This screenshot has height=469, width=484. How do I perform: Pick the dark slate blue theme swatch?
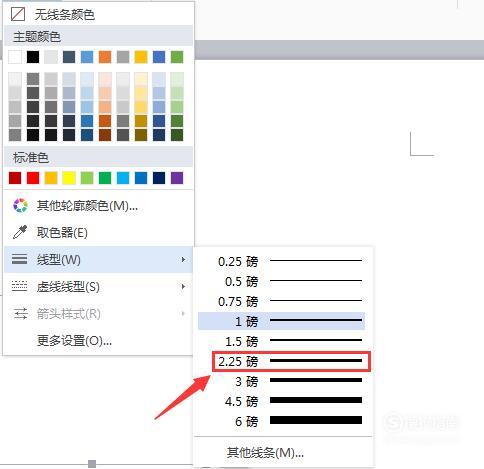tap(69, 57)
